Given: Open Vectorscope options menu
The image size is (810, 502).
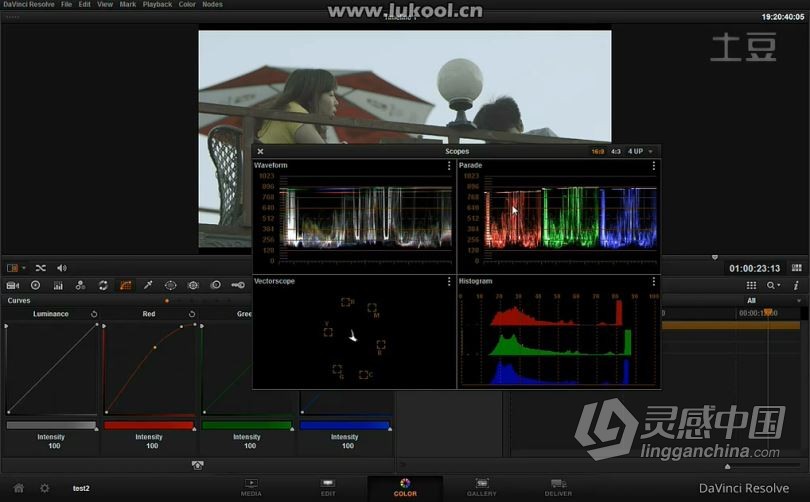Looking at the screenshot, I should 448,281.
